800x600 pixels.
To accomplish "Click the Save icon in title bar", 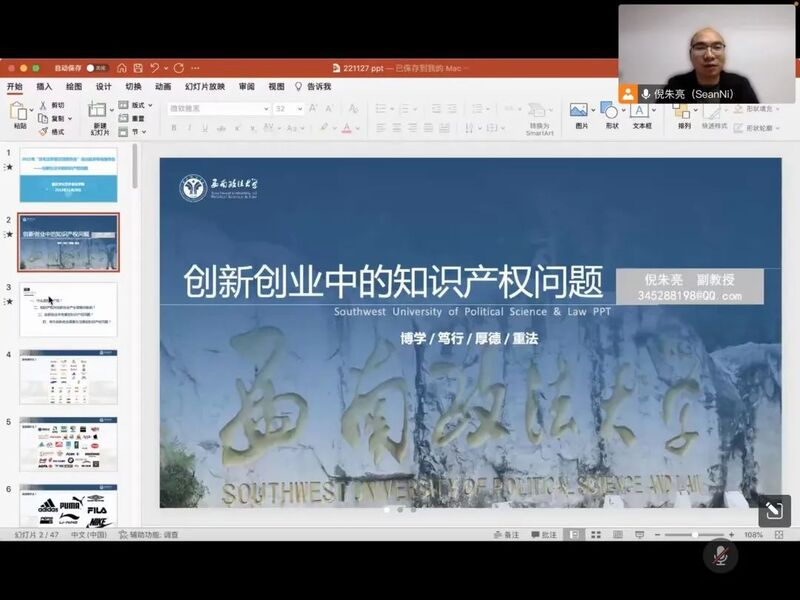I will click(138, 68).
